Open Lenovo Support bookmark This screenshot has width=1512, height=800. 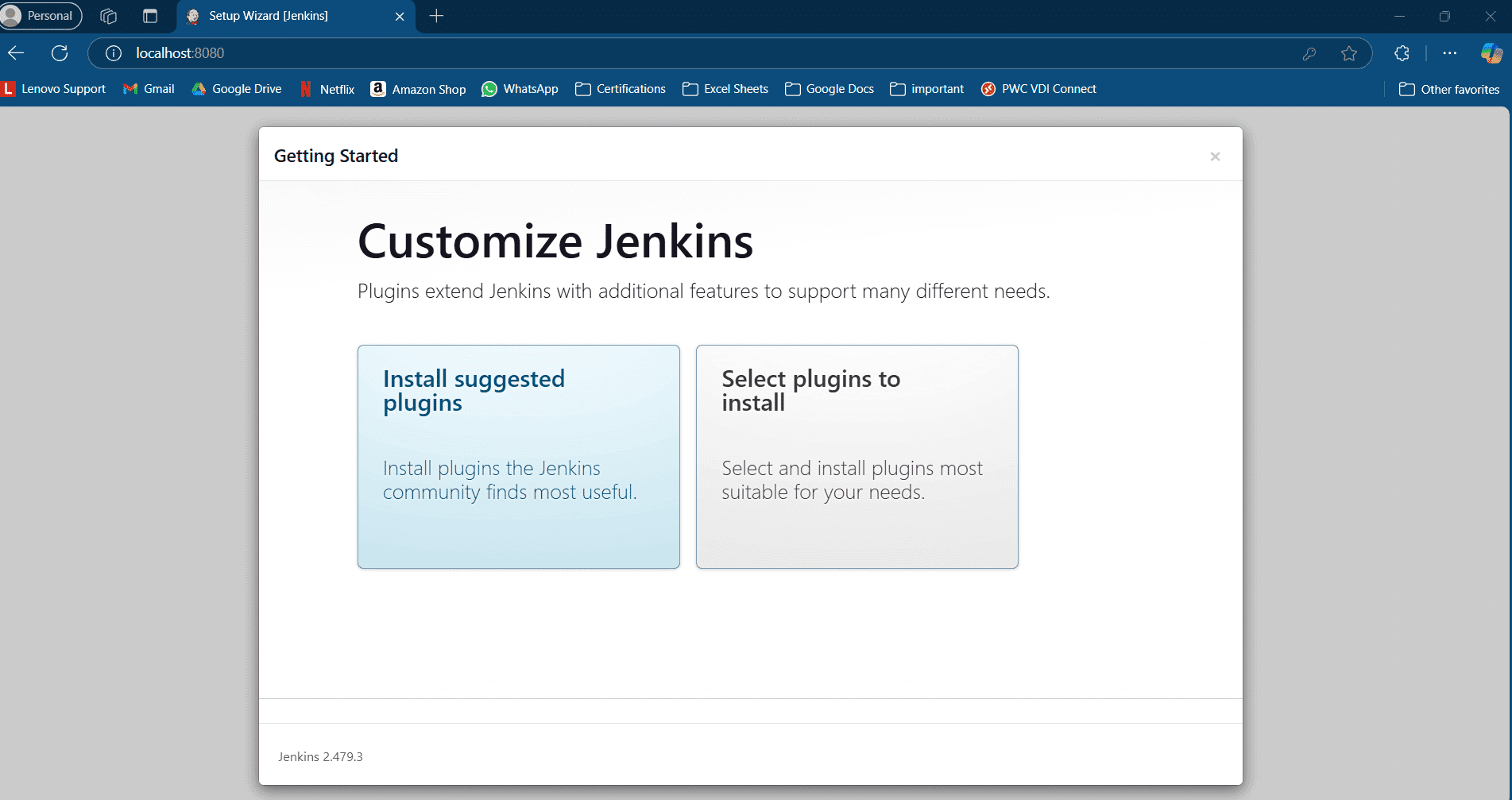pos(54,89)
